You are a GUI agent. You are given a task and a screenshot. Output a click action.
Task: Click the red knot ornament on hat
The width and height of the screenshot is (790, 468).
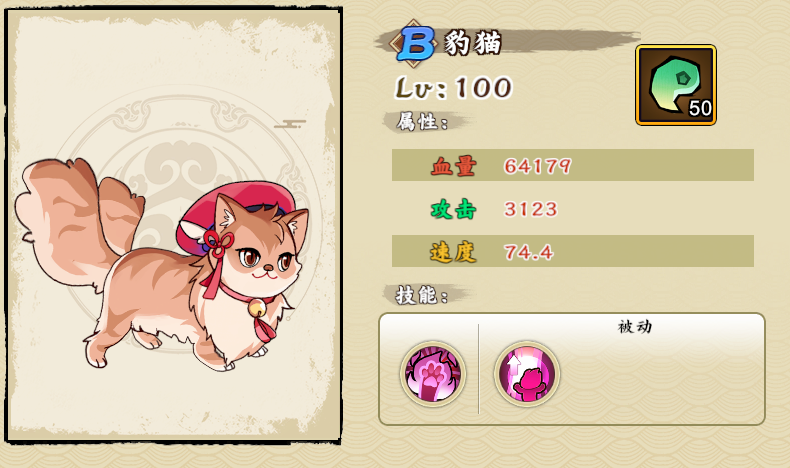click(217, 243)
